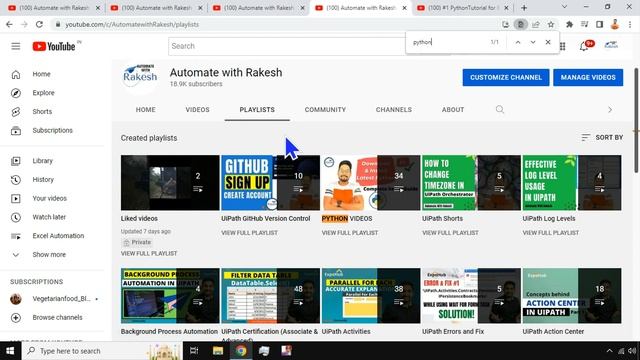Viewport: 640px width, 360px height.
Task: Open Subscriptions in the sidebar
Action: [52, 131]
